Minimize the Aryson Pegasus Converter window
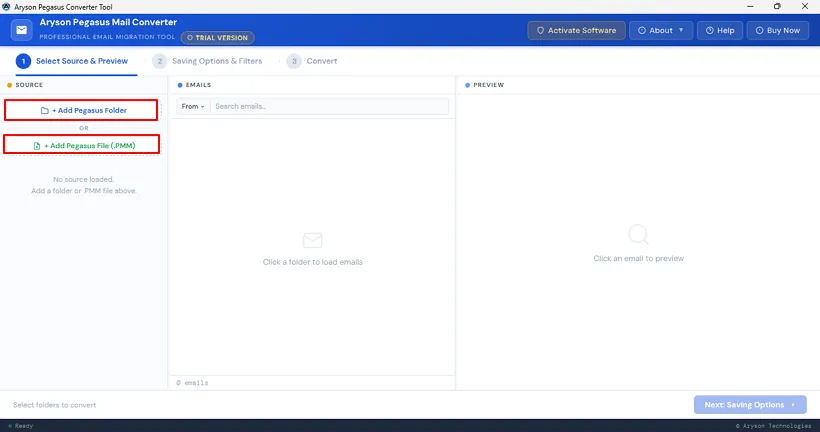This screenshot has width=820, height=432. pos(750,7)
